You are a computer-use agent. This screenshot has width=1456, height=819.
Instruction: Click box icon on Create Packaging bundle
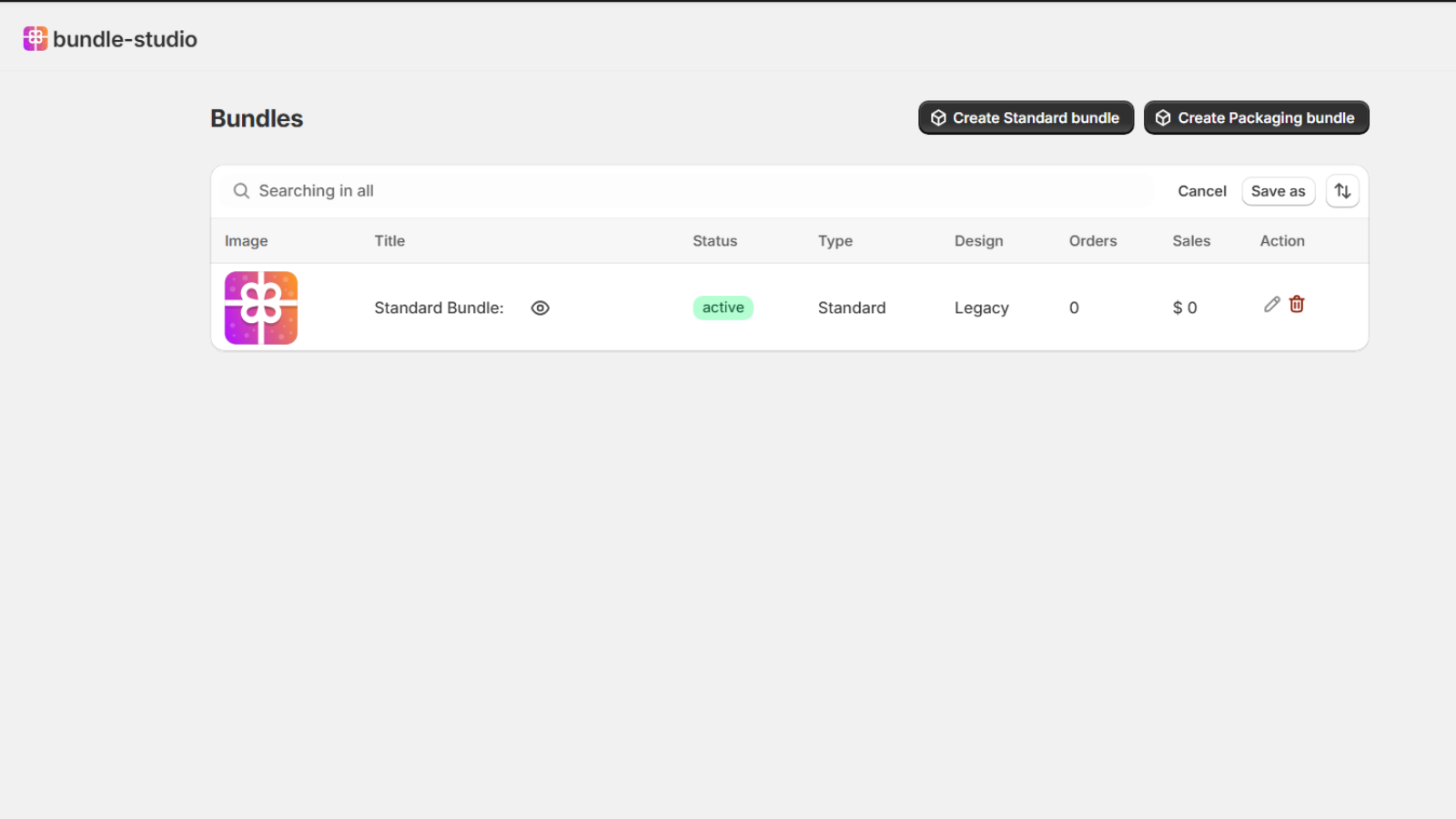[x=1163, y=118]
